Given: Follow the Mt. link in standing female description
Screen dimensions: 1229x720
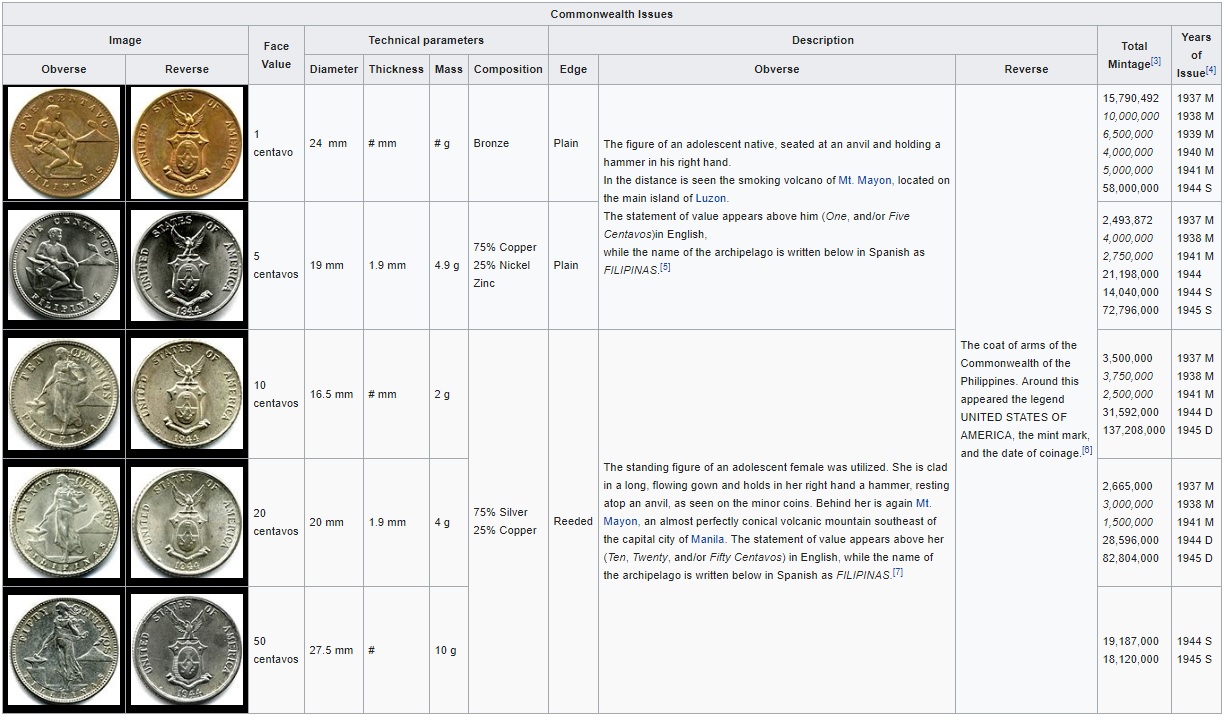Looking at the screenshot, I should tap(923, 503).
